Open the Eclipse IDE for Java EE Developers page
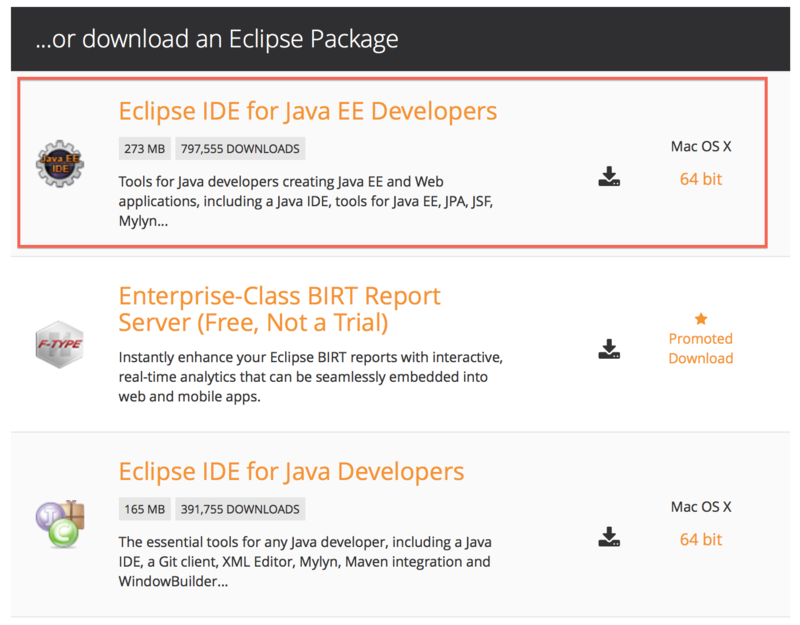This screenshot has width=800, height=625. 308,111
